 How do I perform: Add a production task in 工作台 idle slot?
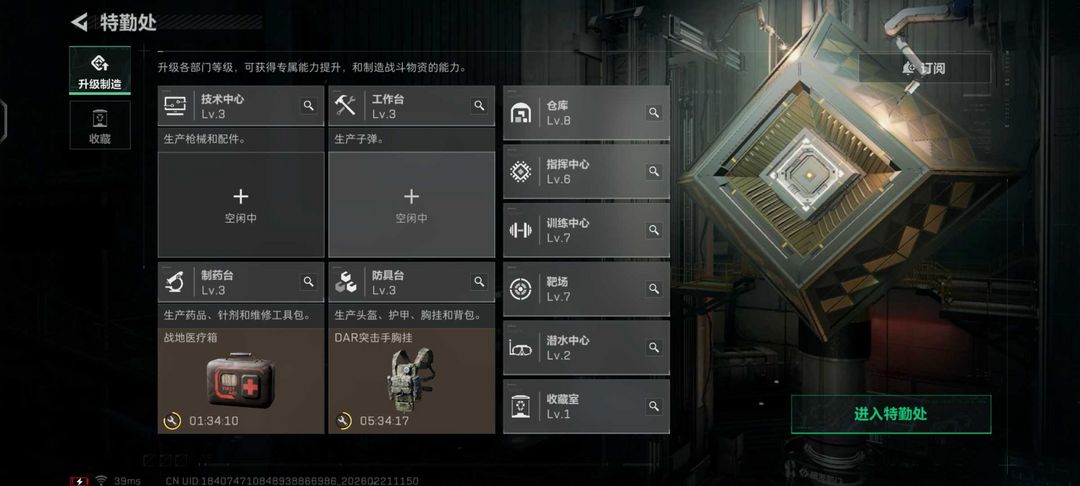[411, 205]
